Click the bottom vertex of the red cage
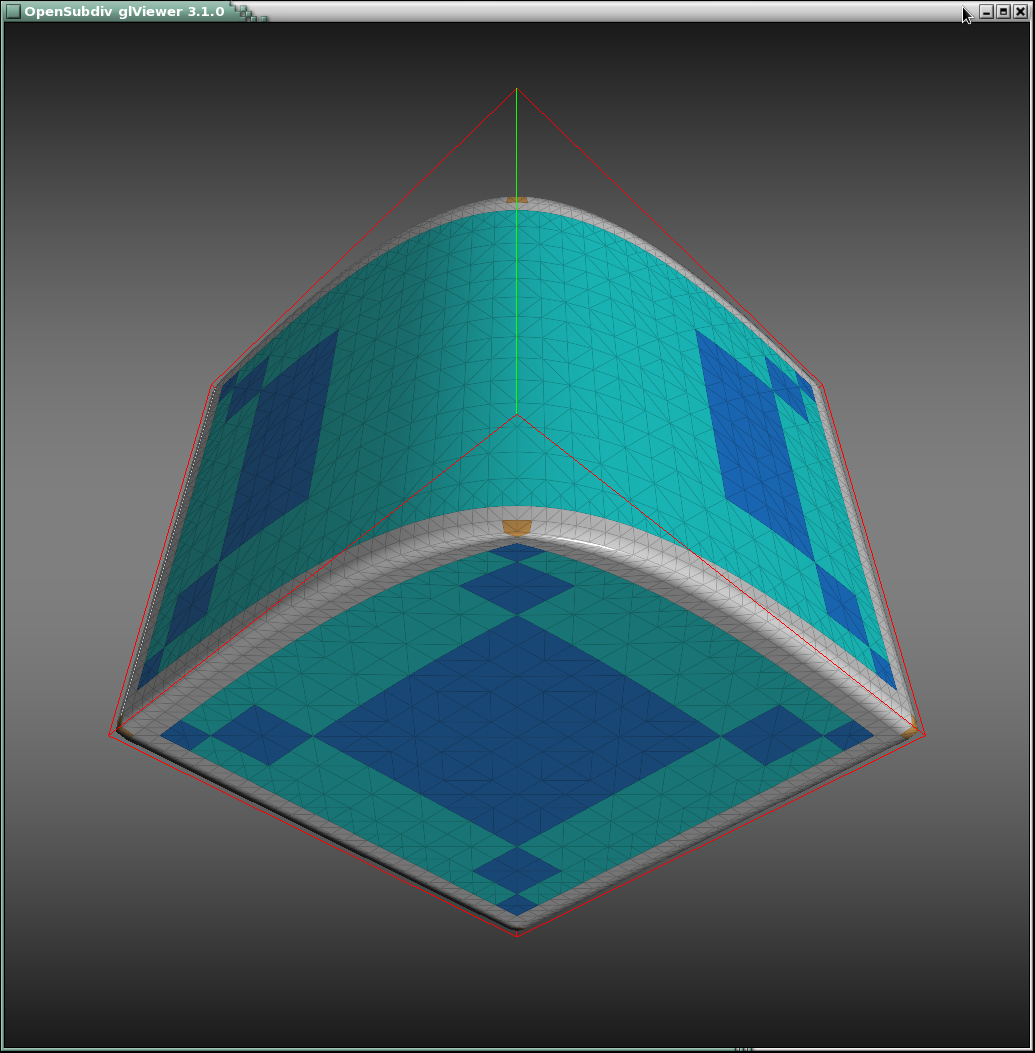This screenshot has width=1035, height=1053. [517, 936]
